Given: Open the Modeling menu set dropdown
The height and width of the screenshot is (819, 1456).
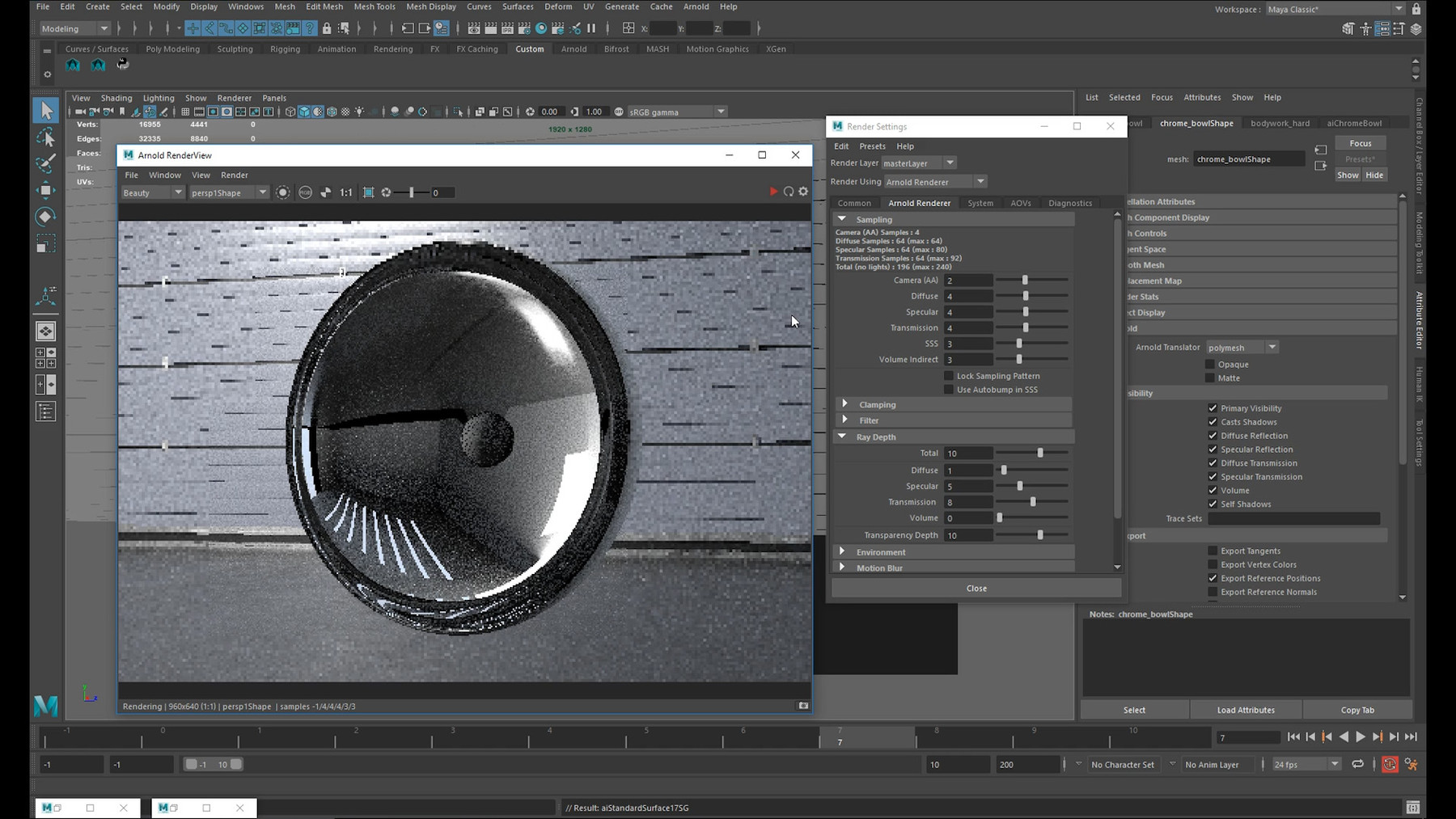Looking at the screenshot, I should pos(74,28).
